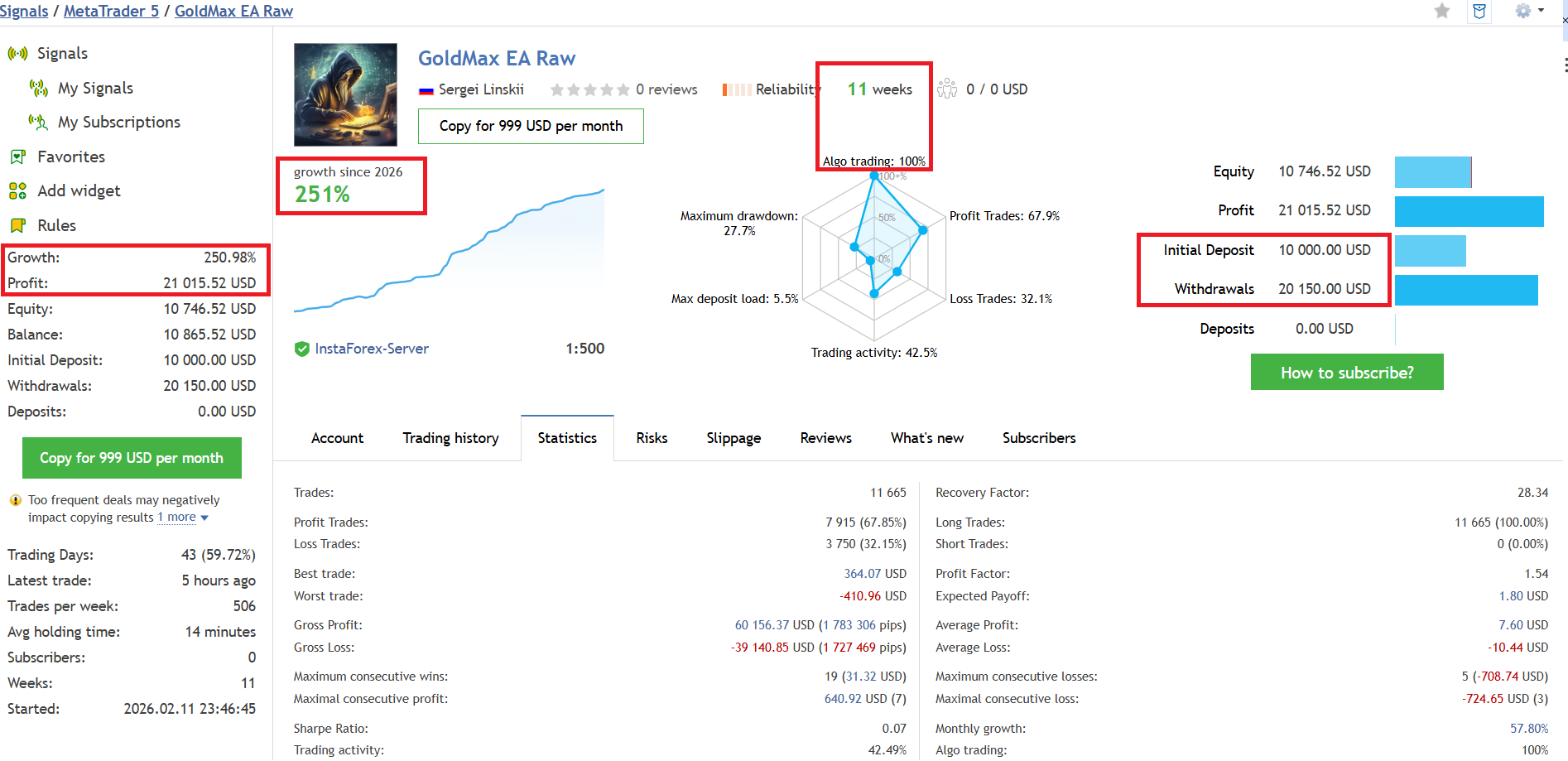Click the How to subscribe? button
Screen dimensions: 1568x761
coord(1347,373)
